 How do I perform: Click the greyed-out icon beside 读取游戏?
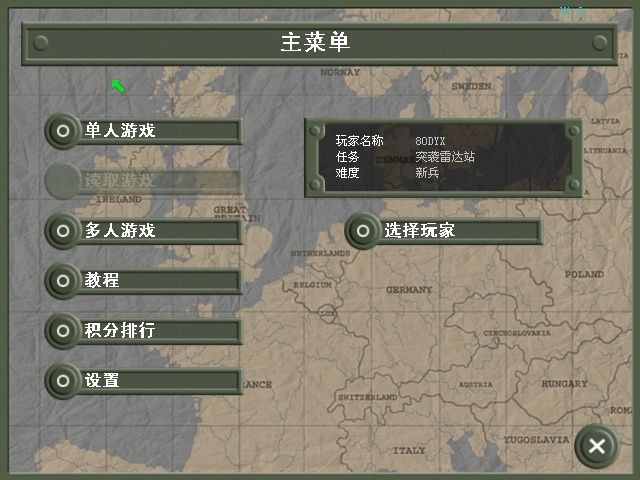pyautogui.click(x=63, y=180)
